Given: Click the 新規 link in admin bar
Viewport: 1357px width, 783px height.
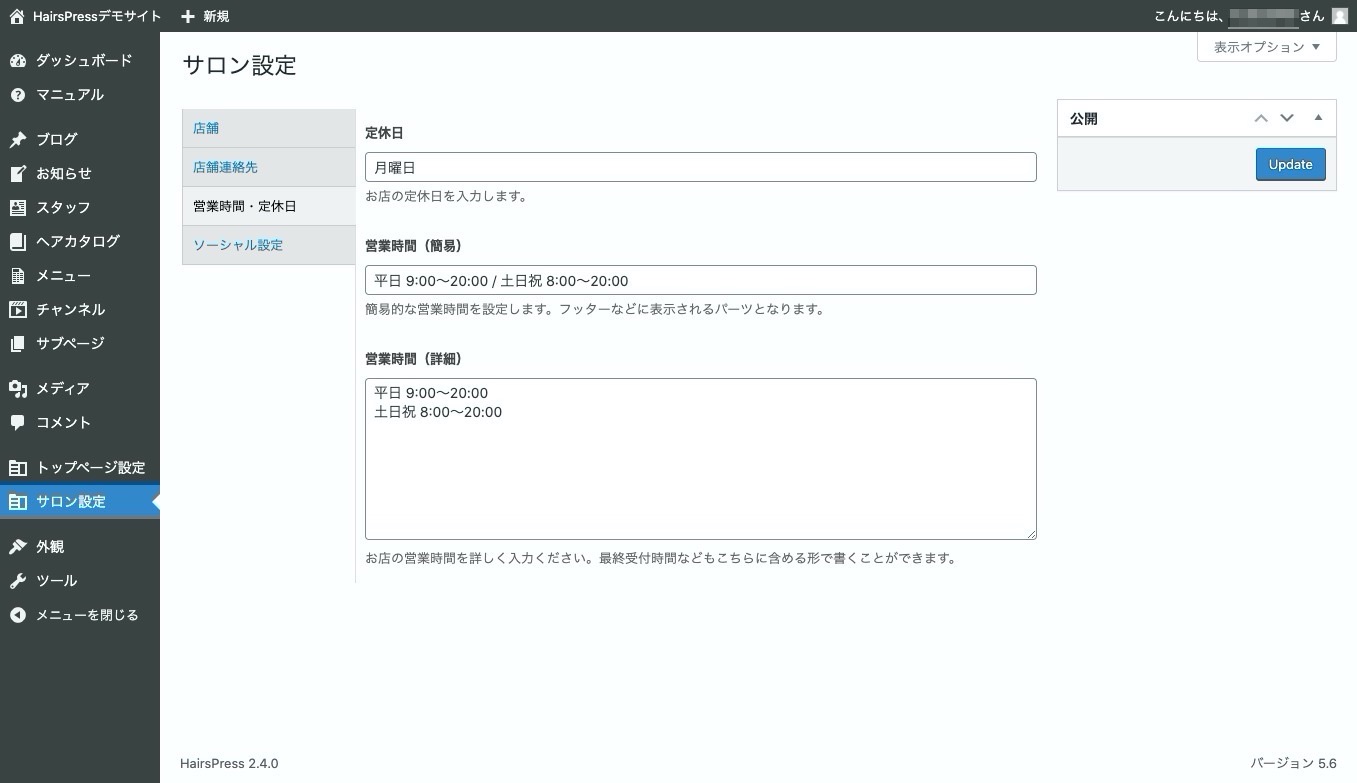Looking at the screenshot, I should click(x=205, y=16).
